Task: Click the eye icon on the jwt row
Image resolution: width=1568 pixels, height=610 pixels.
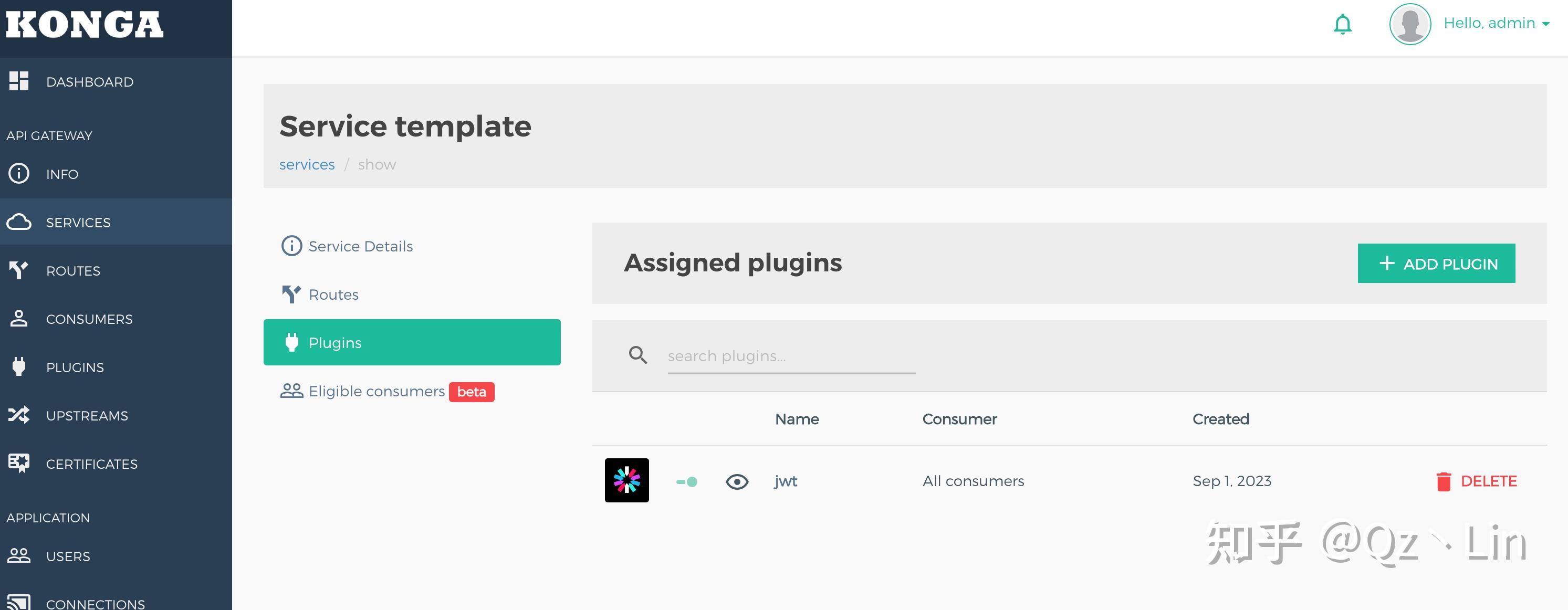Action: tap(737, 481)
